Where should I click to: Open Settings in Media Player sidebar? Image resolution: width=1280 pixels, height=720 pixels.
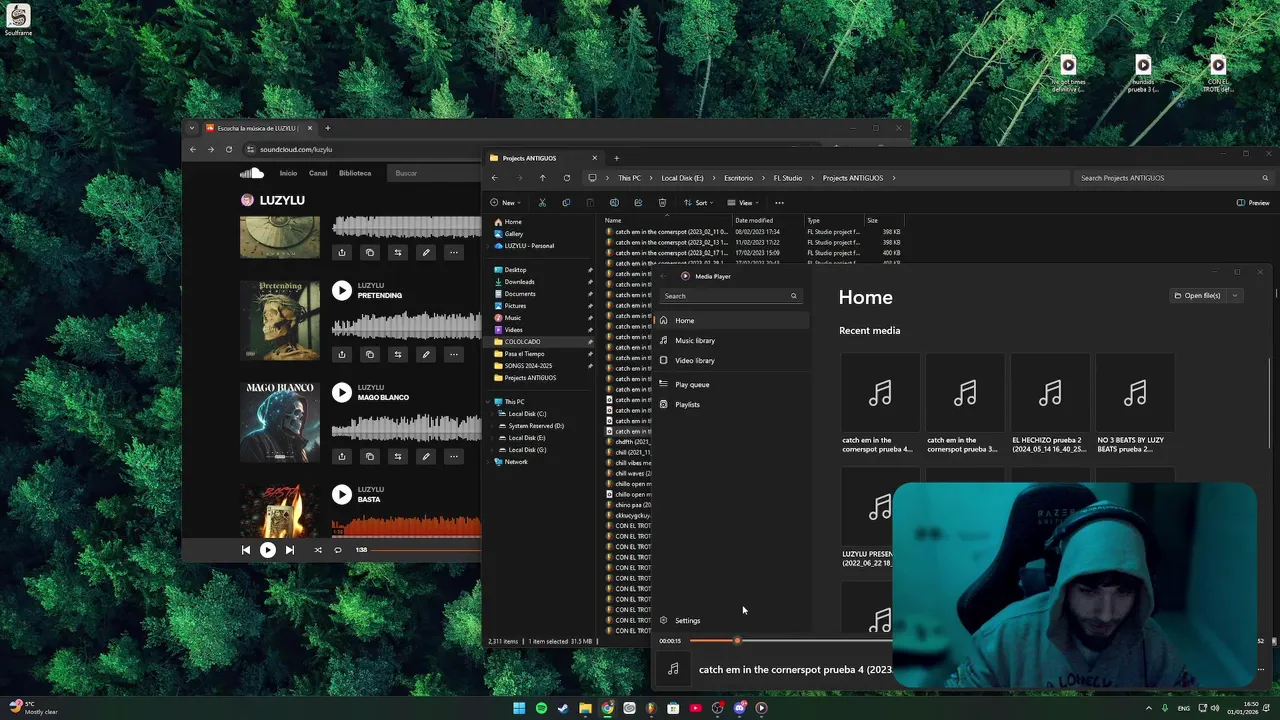point(730,621)
